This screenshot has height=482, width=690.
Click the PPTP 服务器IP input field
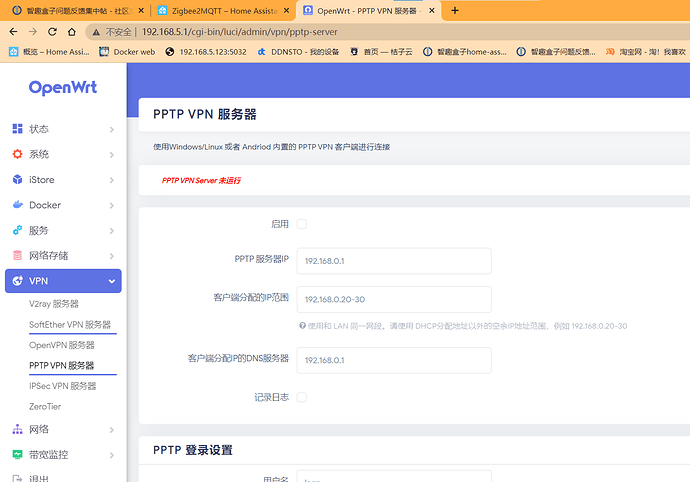pyautogui.click(x=394, y=261)
